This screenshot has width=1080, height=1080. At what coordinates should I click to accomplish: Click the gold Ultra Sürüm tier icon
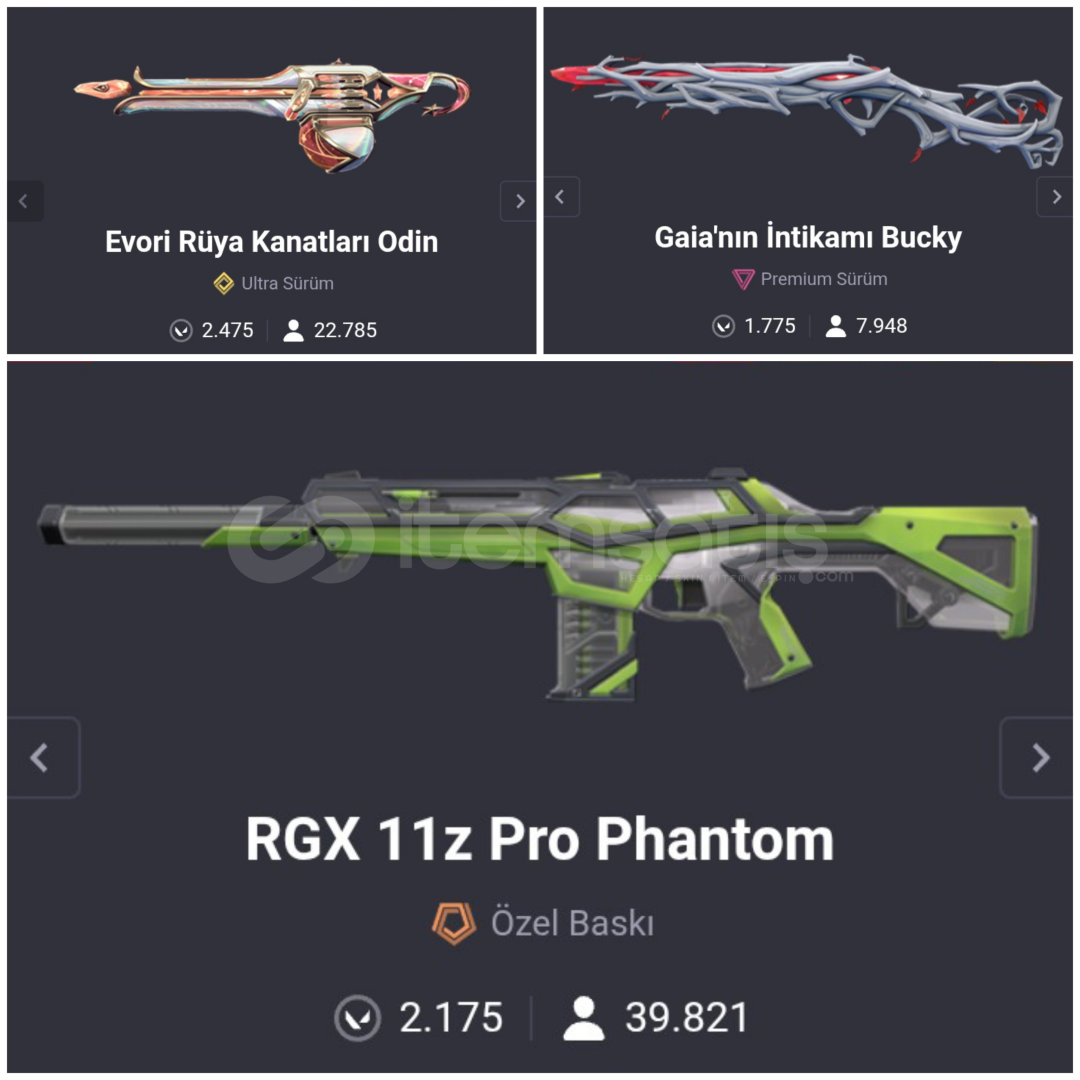pyautogui.click(x=224, y=283)
